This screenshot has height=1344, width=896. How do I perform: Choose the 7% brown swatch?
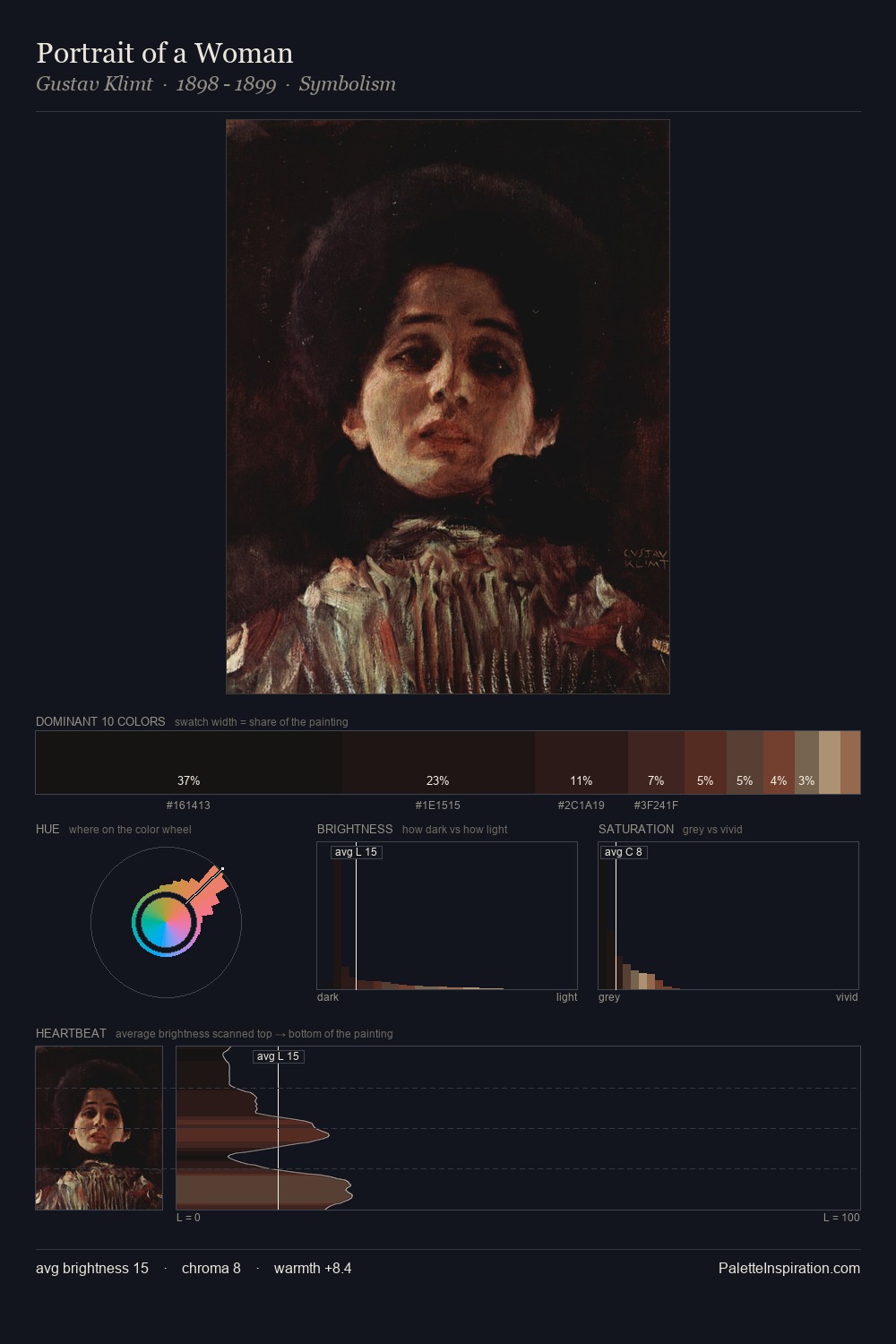(x=656, y=762)
